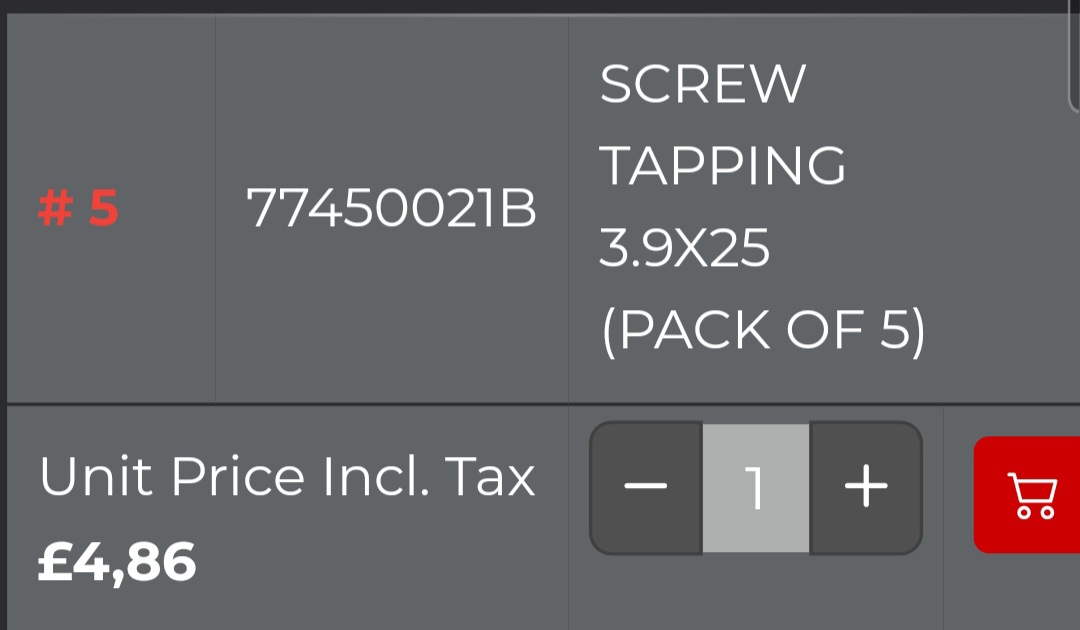Screen dimensions: 1080x630
Task: Tap the plus sign icon
Action: [x=865, y=488]
